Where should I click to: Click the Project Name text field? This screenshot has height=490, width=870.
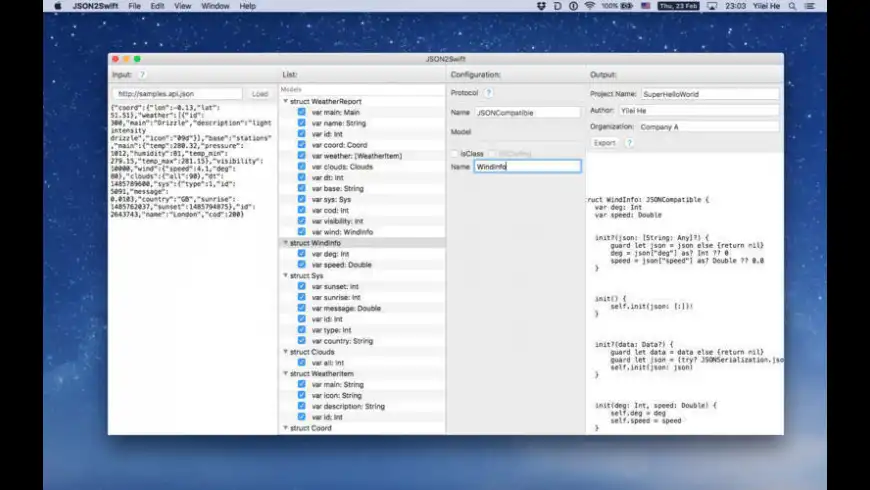[708, 94]
